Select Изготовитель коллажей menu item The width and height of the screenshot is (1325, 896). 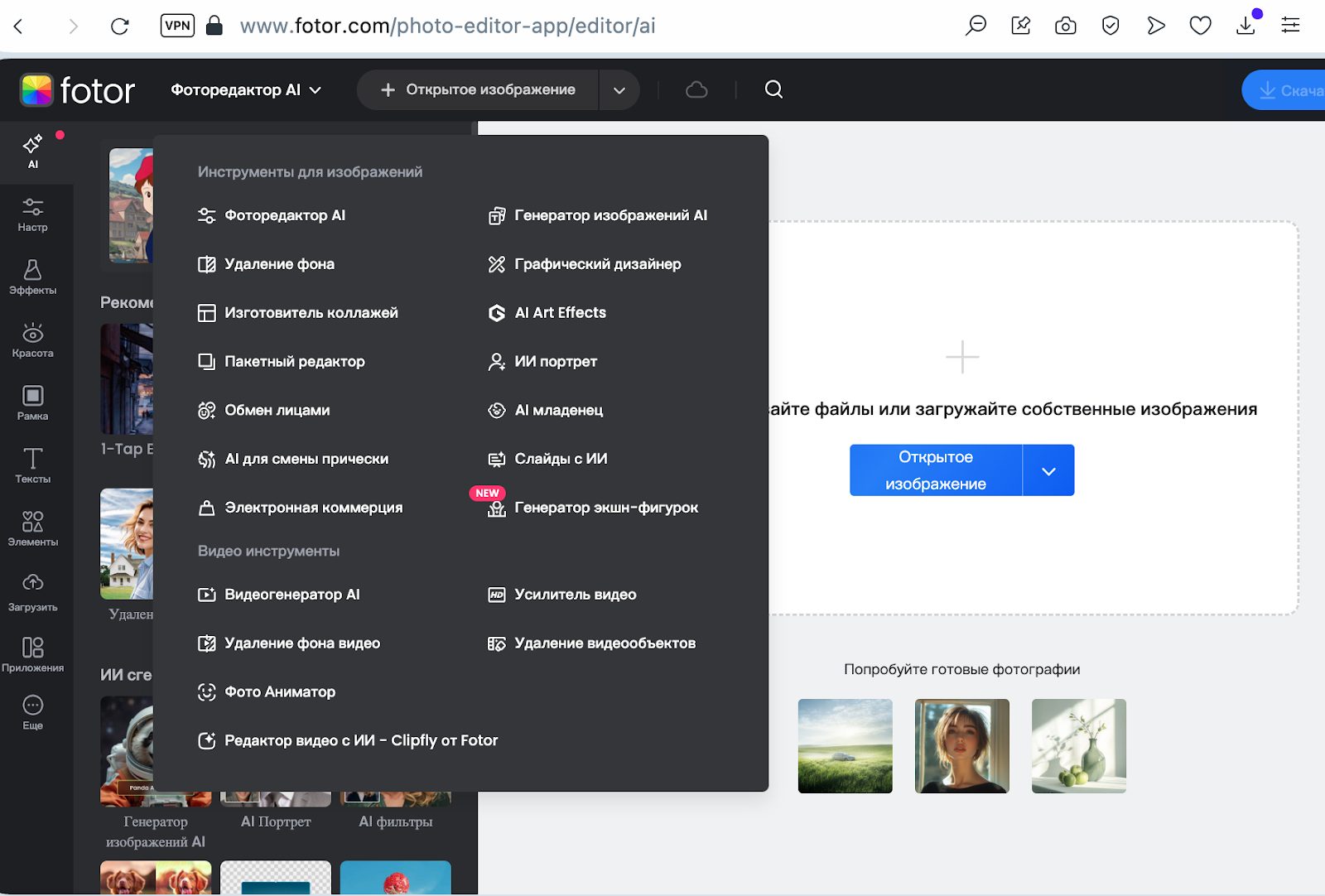coord(298,313)
